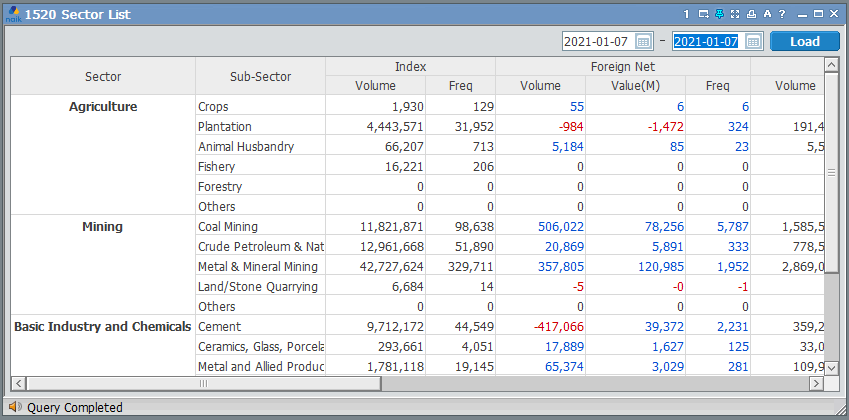This screenshot has width=849, height=420.
Task: Click the font size 'A' icon
Action: (767, 14)
